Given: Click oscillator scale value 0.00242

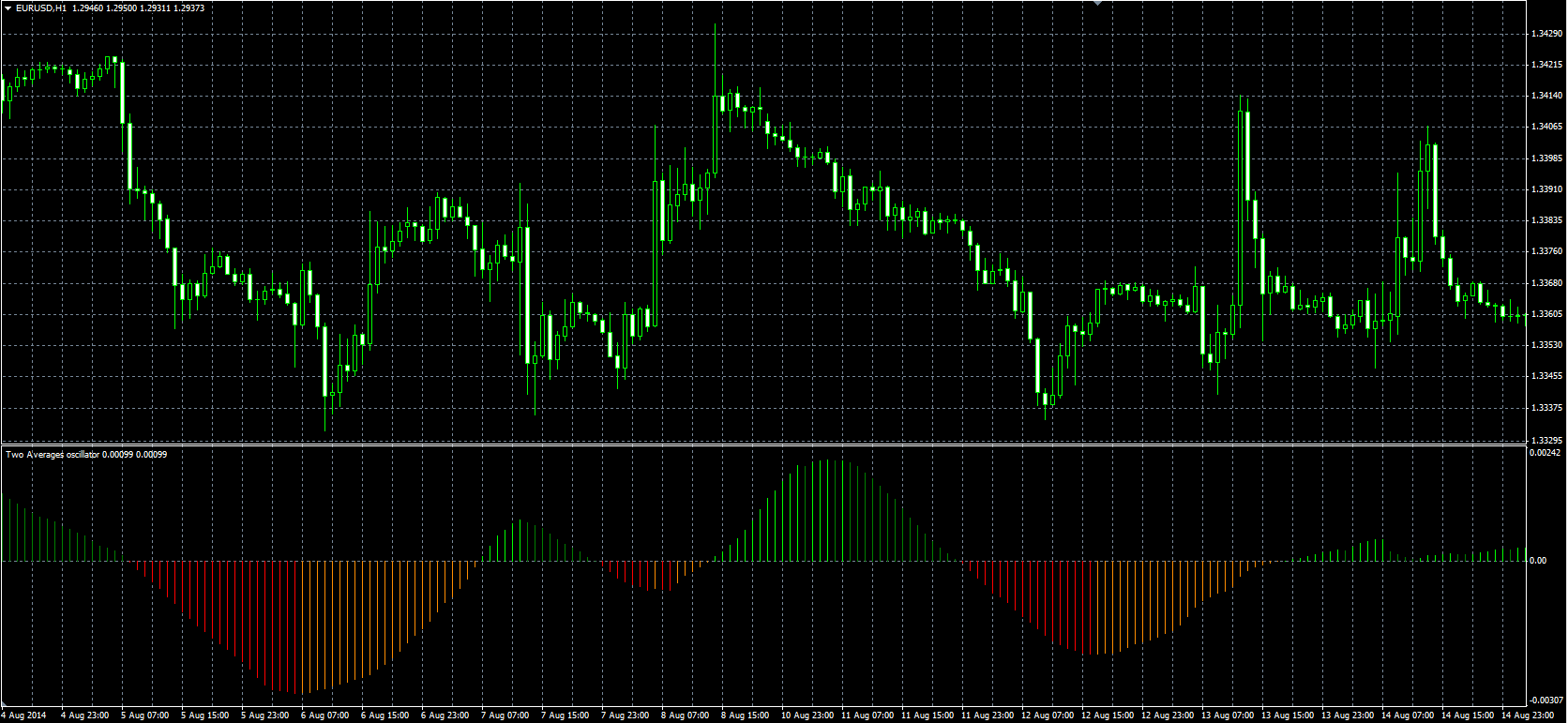Looking at the screenshot, I should tap(1545, 453).
